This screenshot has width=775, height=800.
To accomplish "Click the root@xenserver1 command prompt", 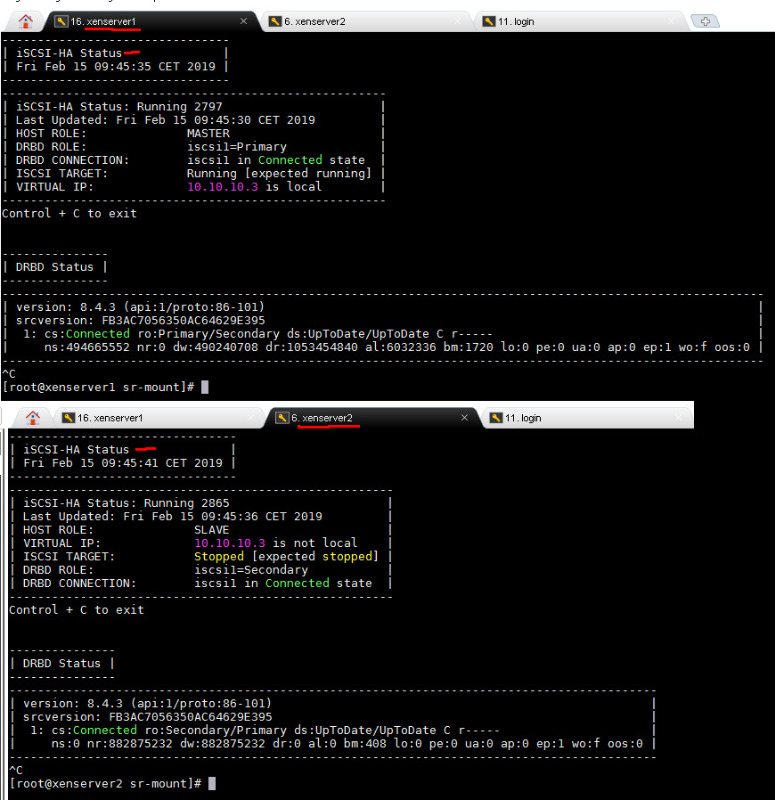I will [98, 387].
